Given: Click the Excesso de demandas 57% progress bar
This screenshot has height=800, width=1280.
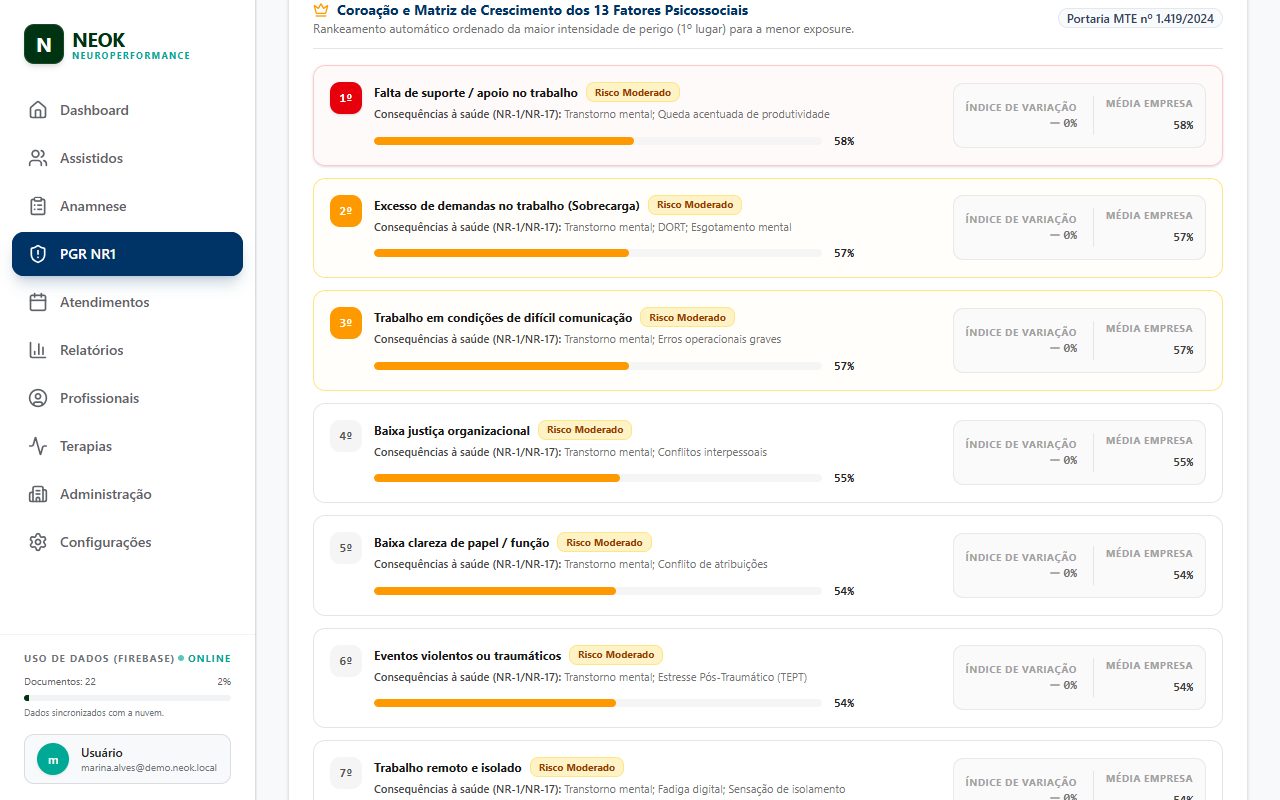Looking at the screenshot, I should click(x=598, y=253).
